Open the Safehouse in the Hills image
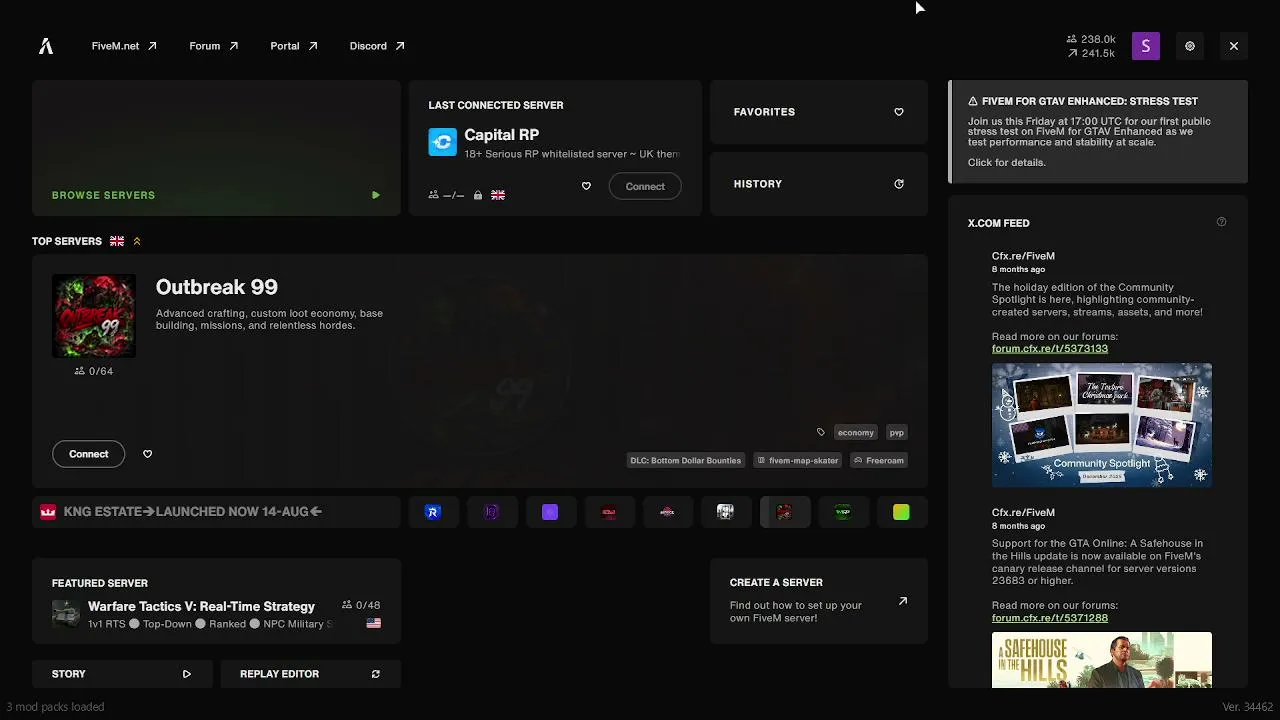This screenshot has width=1280, height=720. [x=1102, y=660]
